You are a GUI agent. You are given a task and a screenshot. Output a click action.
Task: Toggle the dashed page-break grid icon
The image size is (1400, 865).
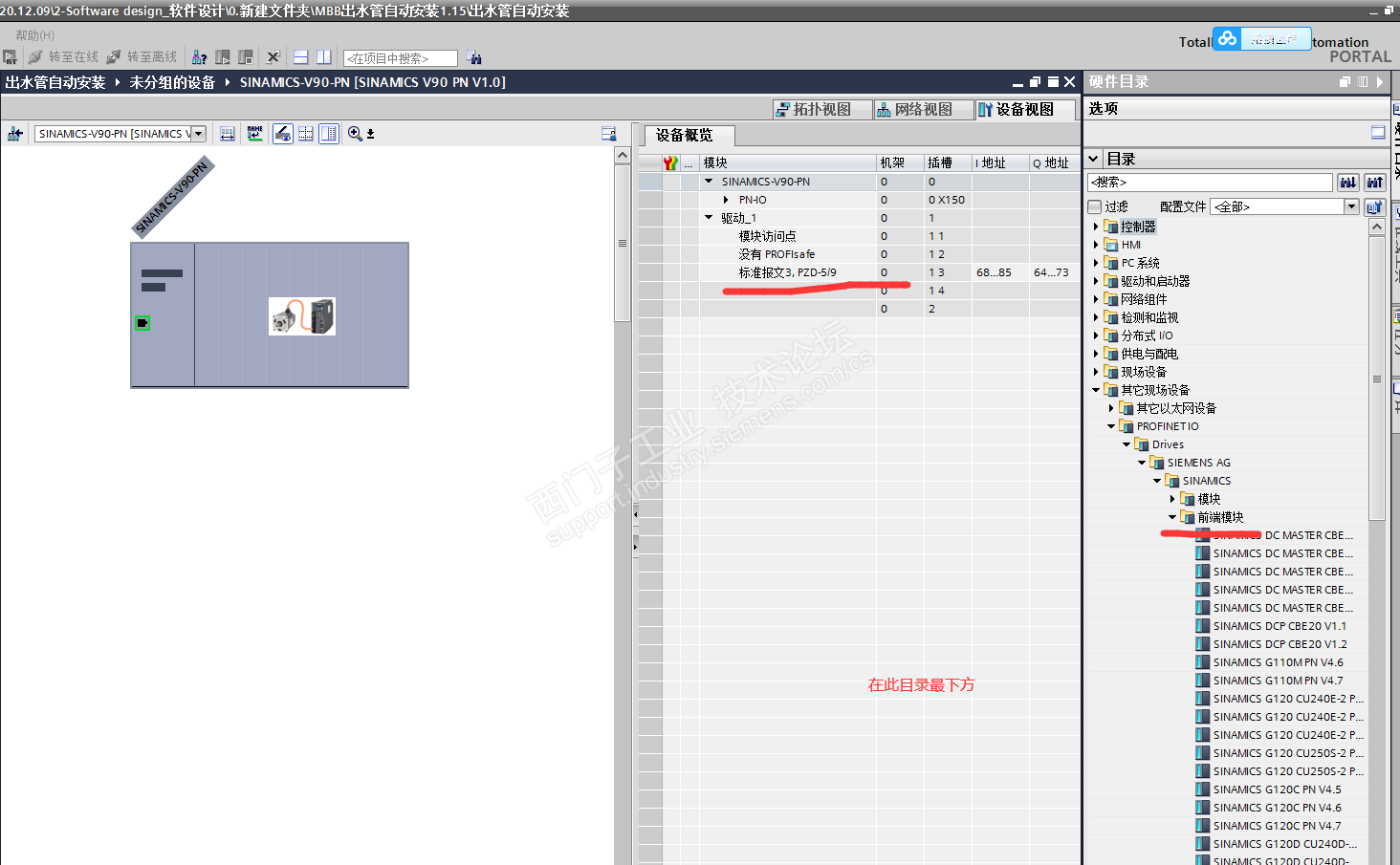pyautogui.click(x=306, y=134)
